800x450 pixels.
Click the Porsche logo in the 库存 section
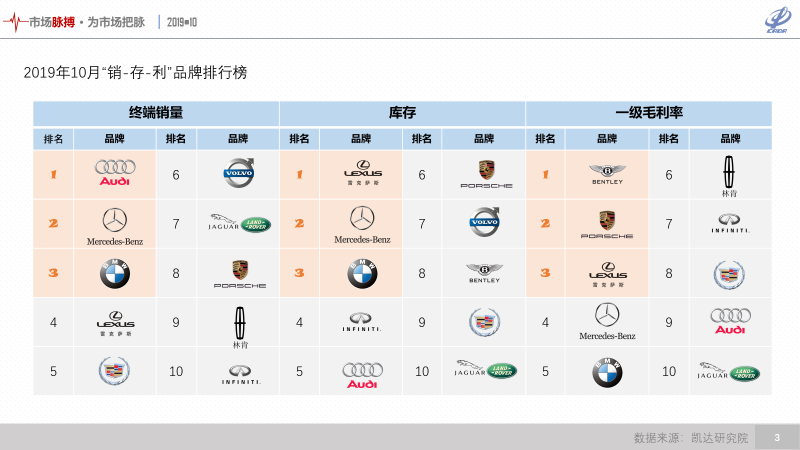(x=485, y=174)
